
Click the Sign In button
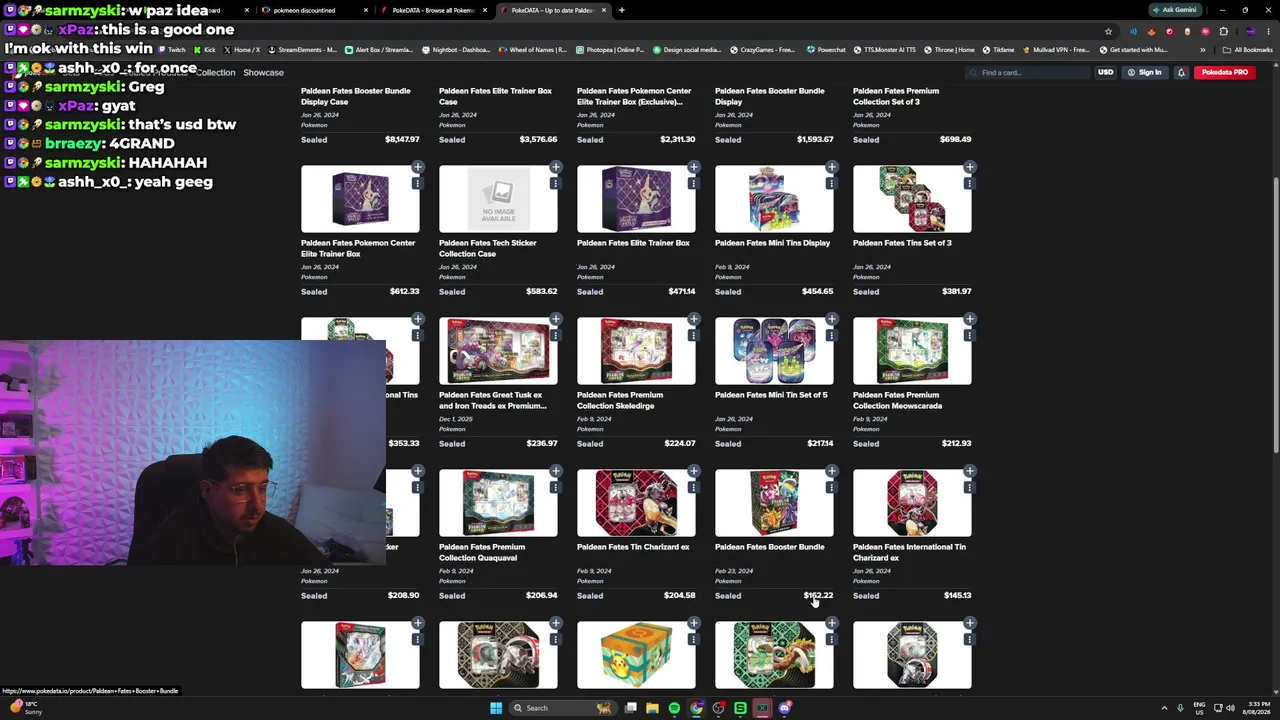1145,72
